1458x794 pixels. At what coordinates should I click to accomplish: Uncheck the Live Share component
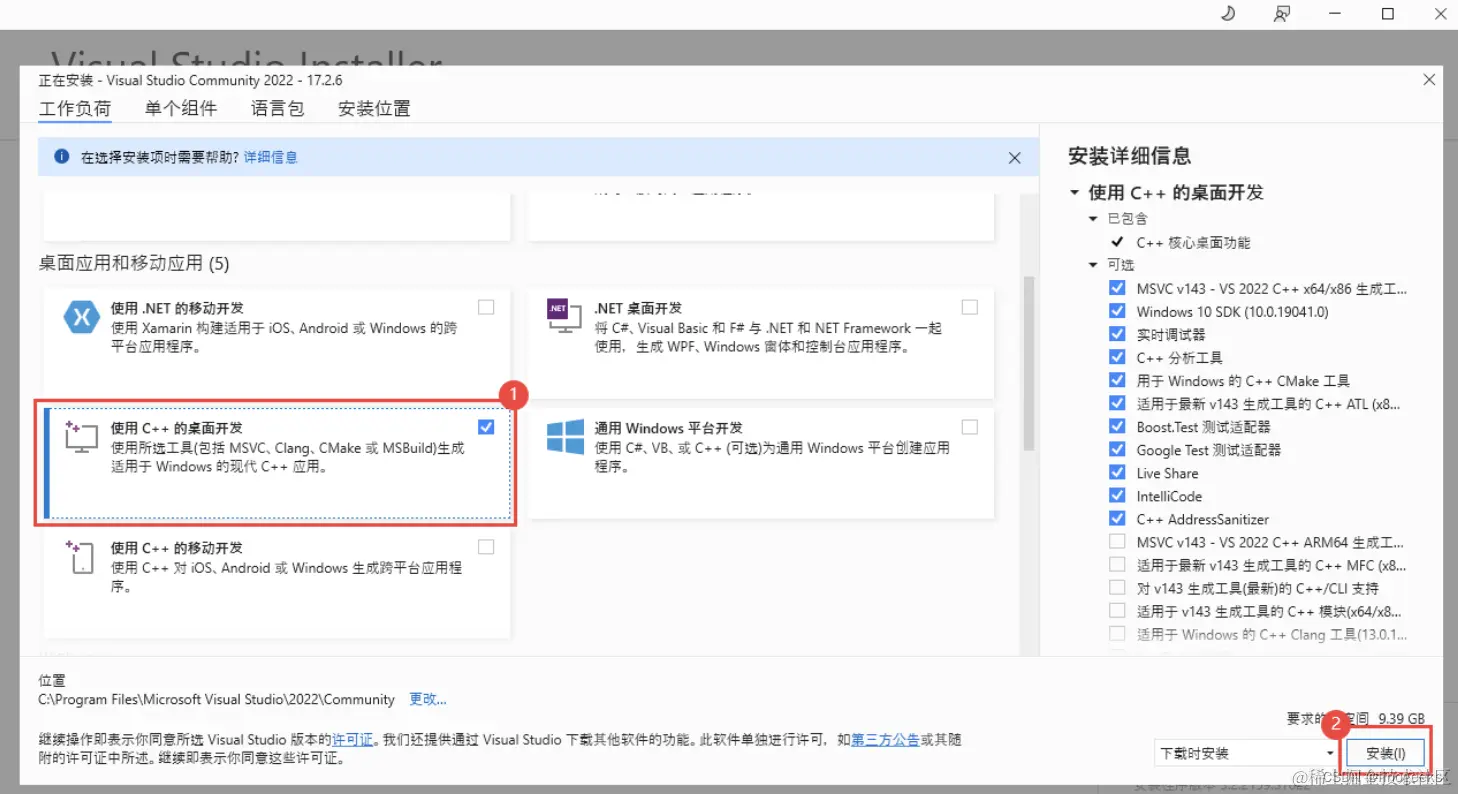tap(1117, 473)
